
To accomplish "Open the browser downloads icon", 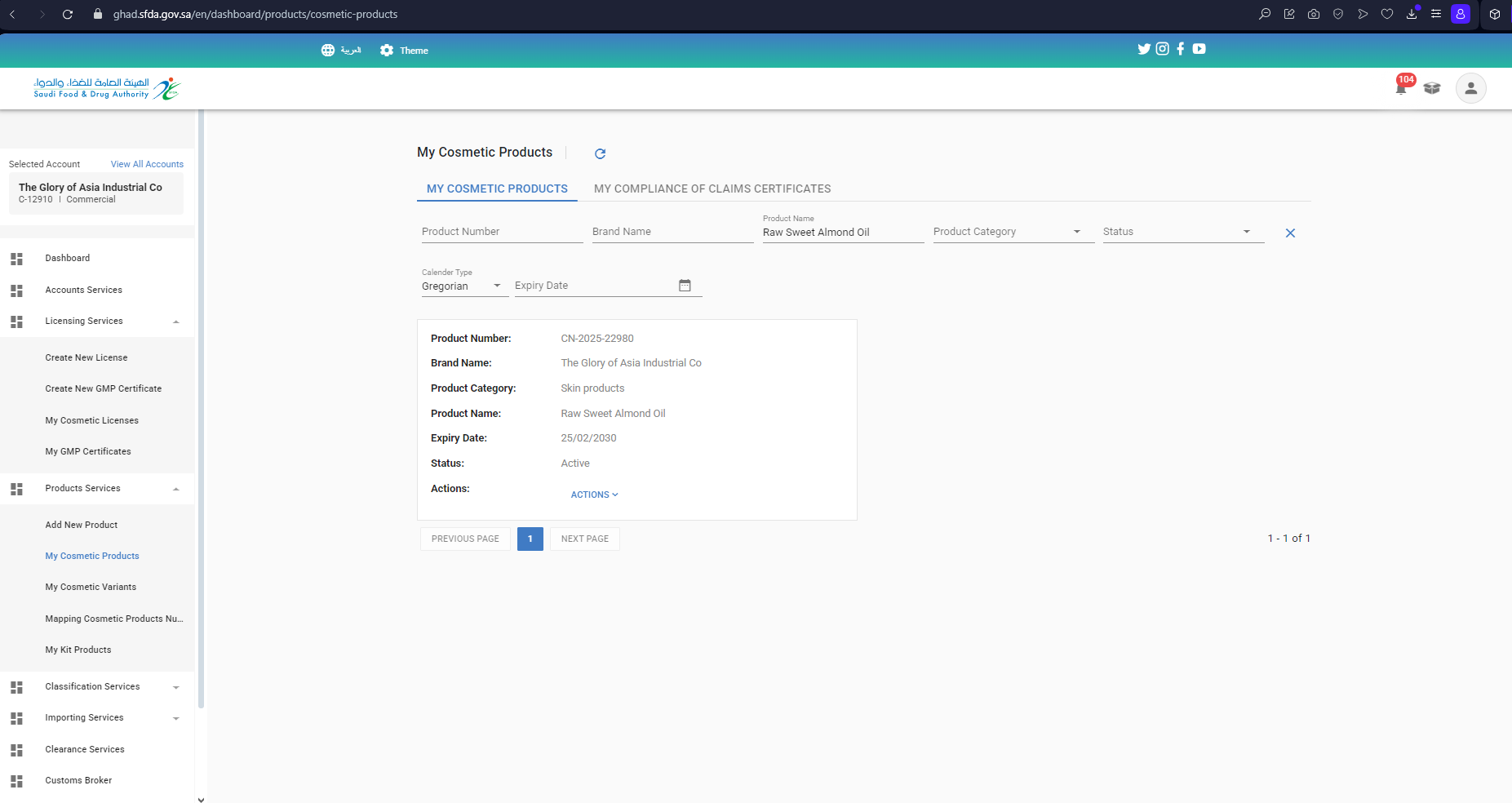I will pos(1412,14).
